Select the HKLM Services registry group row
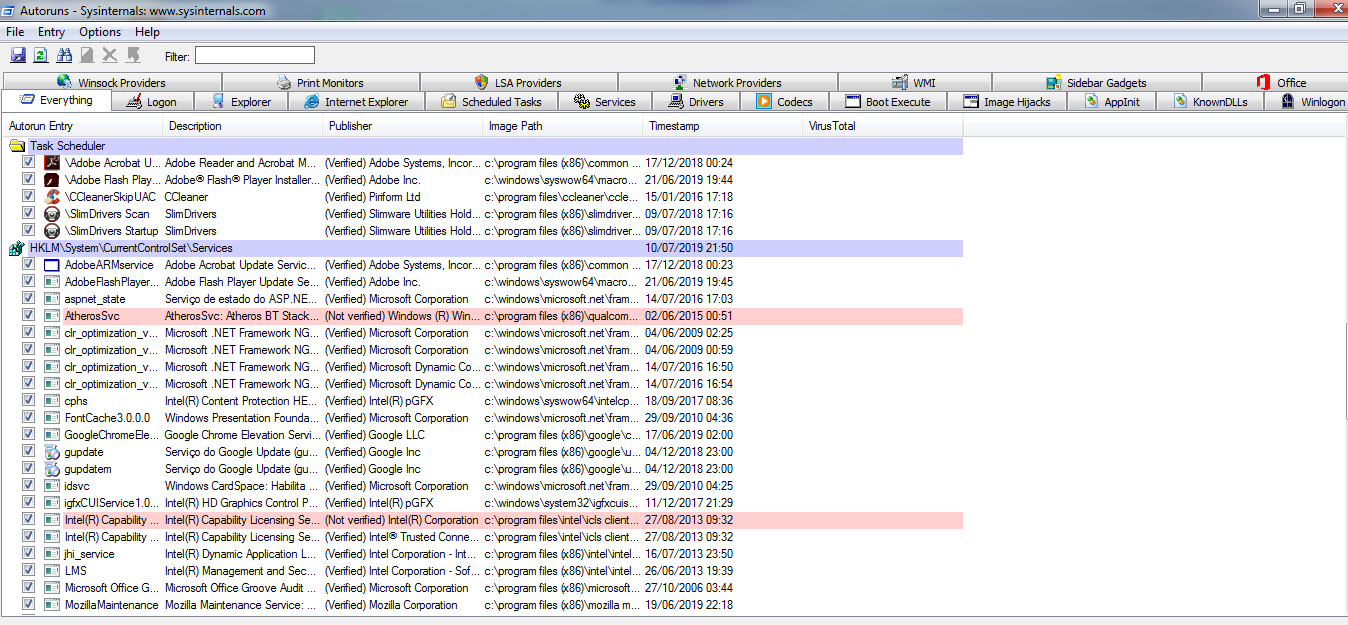 (x=130, y=248)
